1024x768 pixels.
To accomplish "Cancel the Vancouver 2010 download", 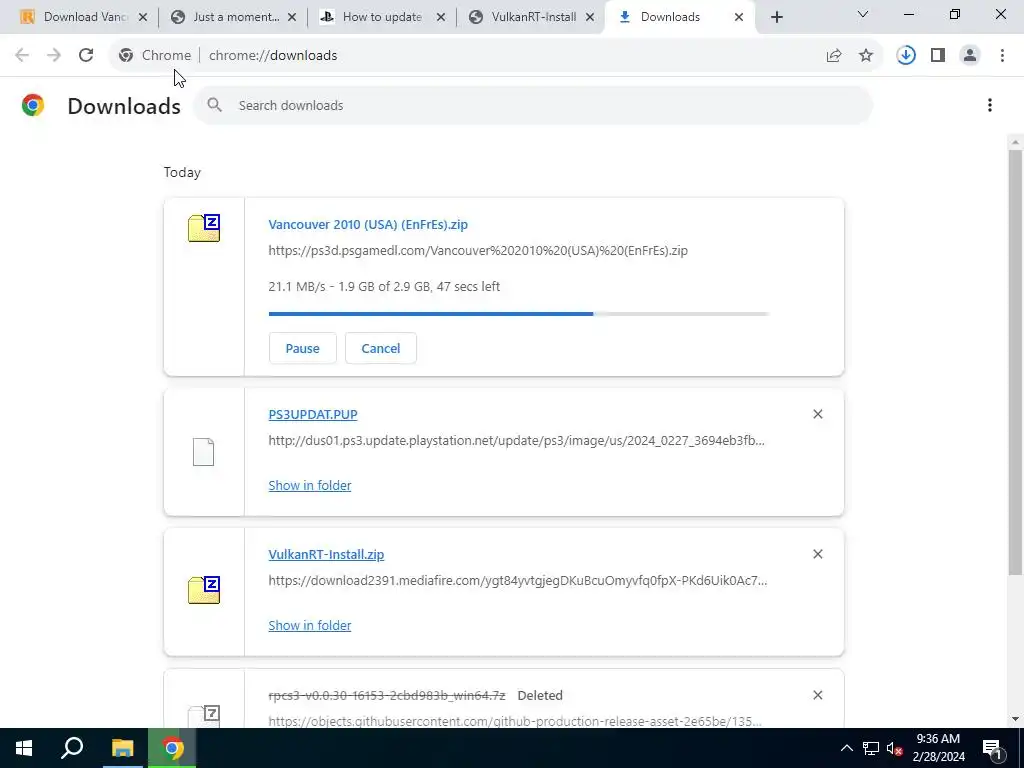I will (x=381, y=348).
